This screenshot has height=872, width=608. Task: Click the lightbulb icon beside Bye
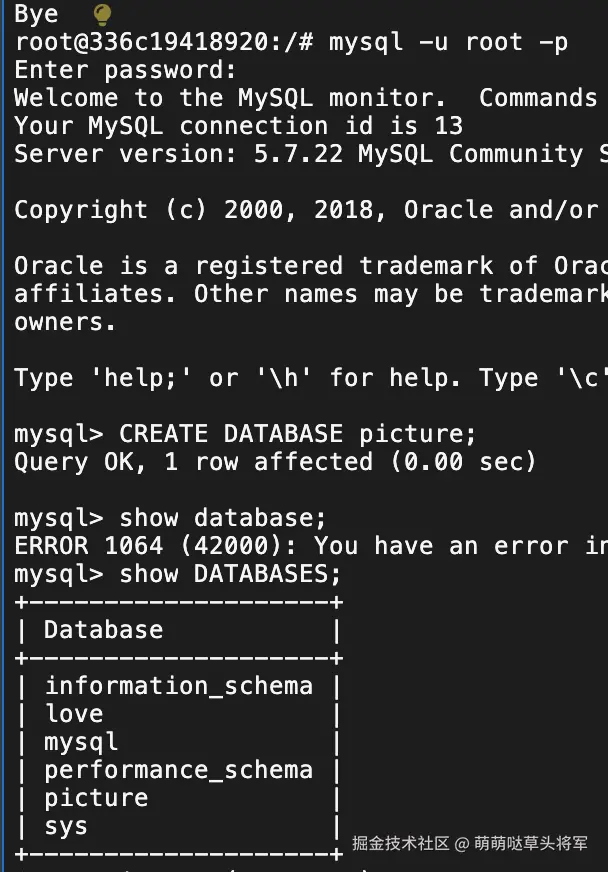[102, 14]
